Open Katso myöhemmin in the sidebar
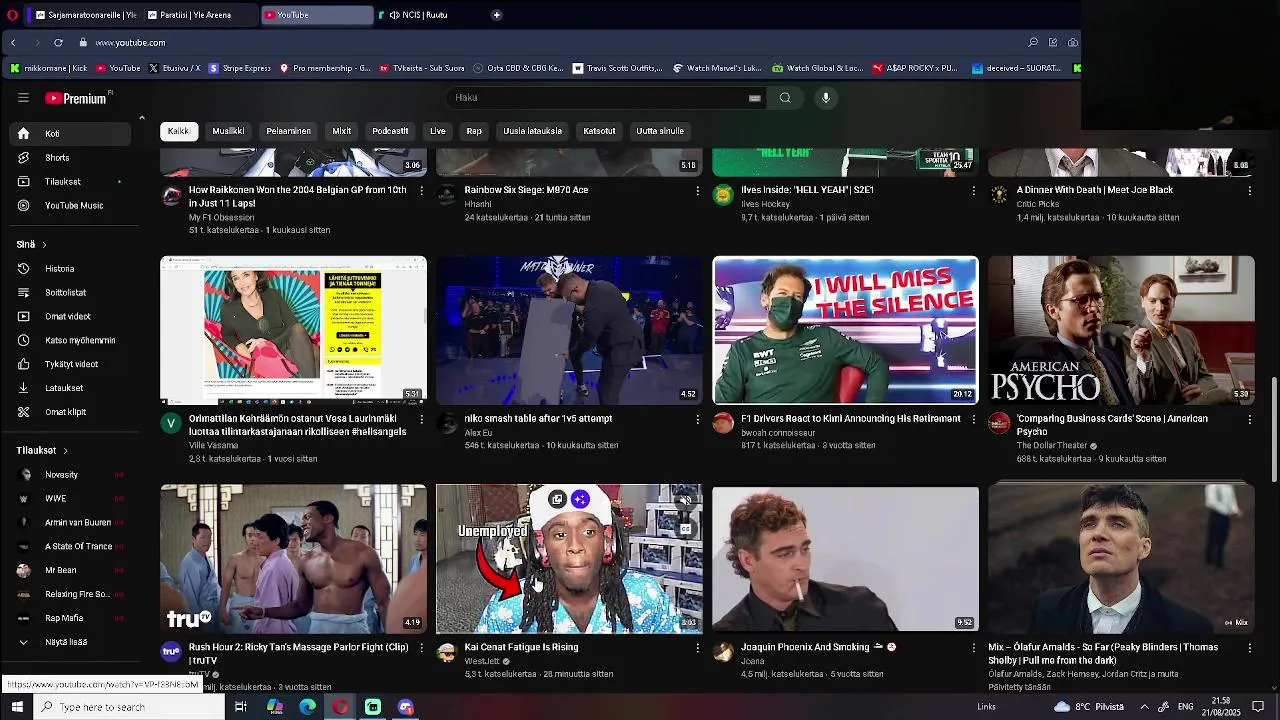 point(70,341)
